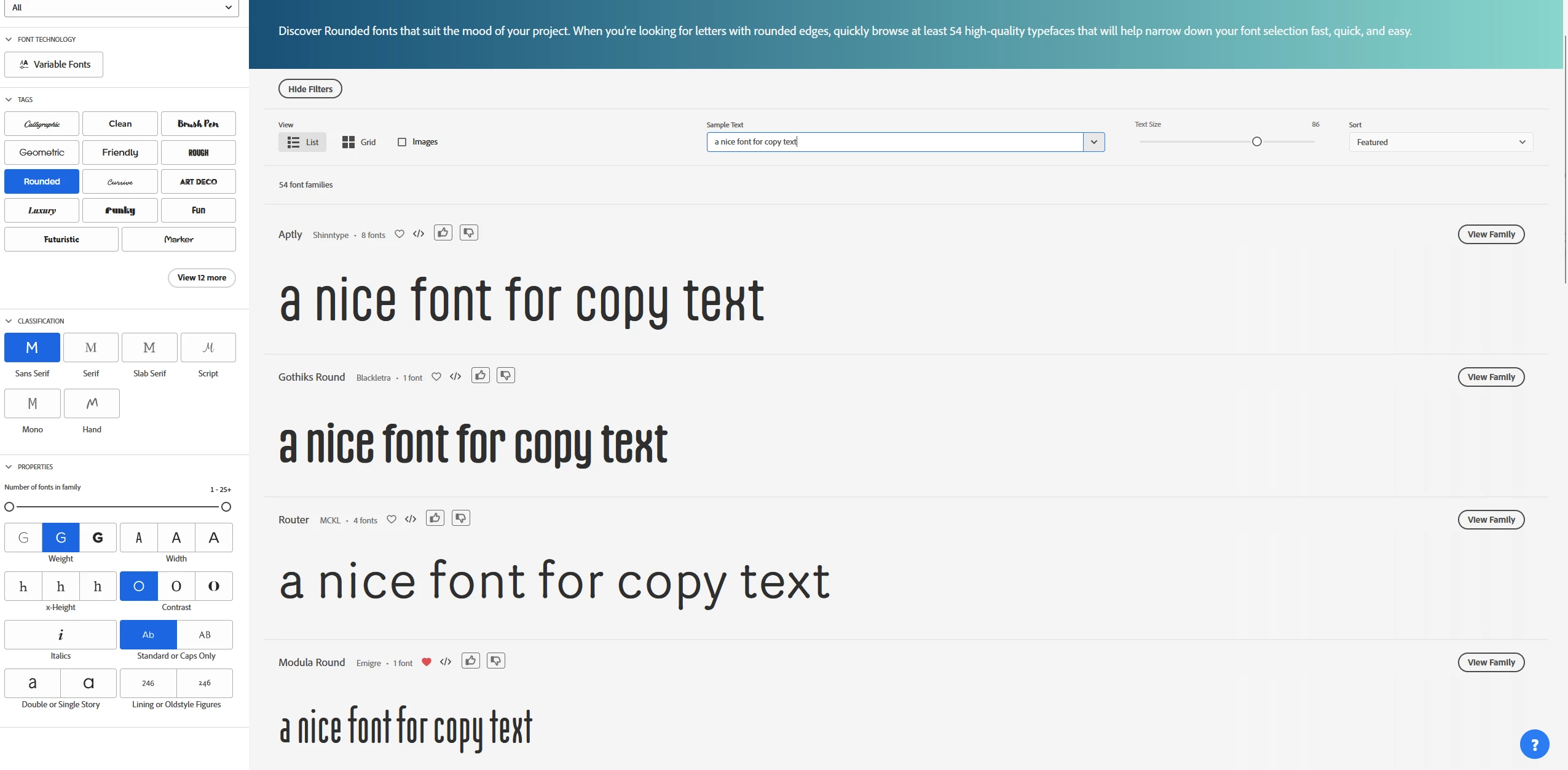Click the embed code icon for Router
Image resolution: width=1568 pixels, height=770 pixels.
411,519
